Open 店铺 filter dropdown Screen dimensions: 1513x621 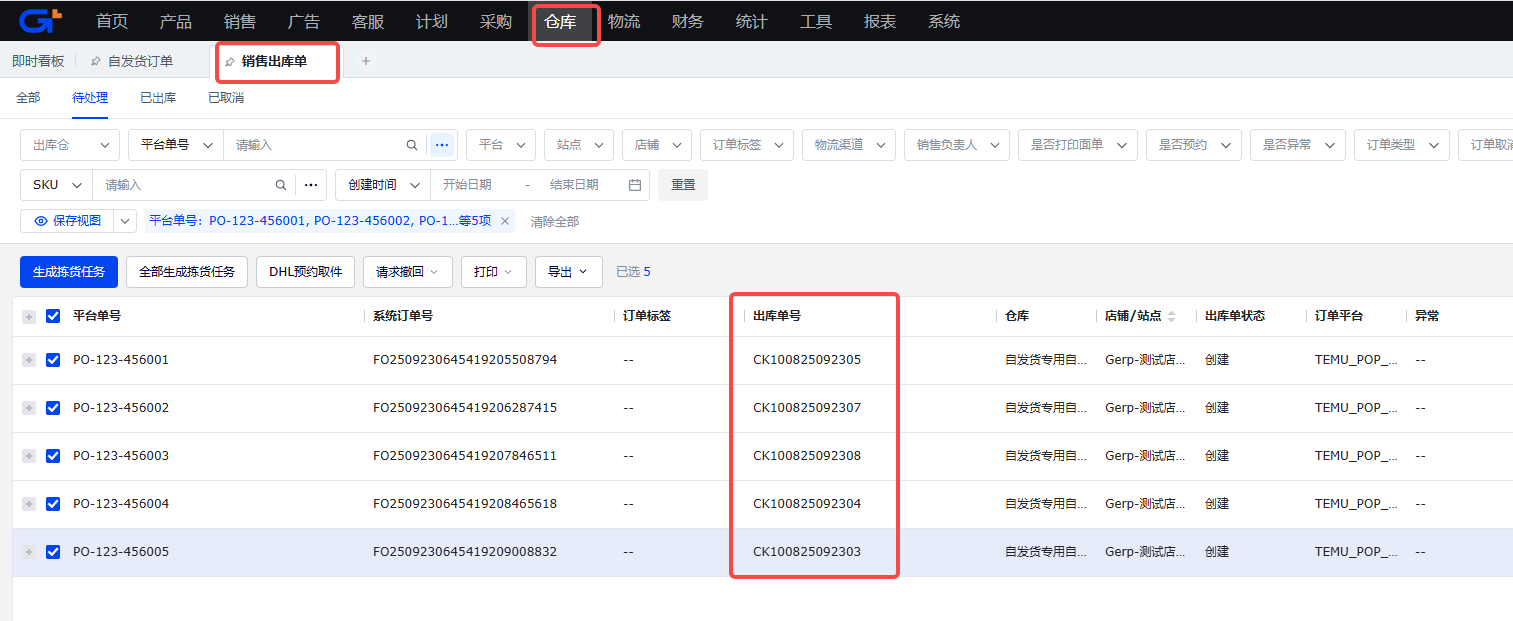tap(657, 145)
